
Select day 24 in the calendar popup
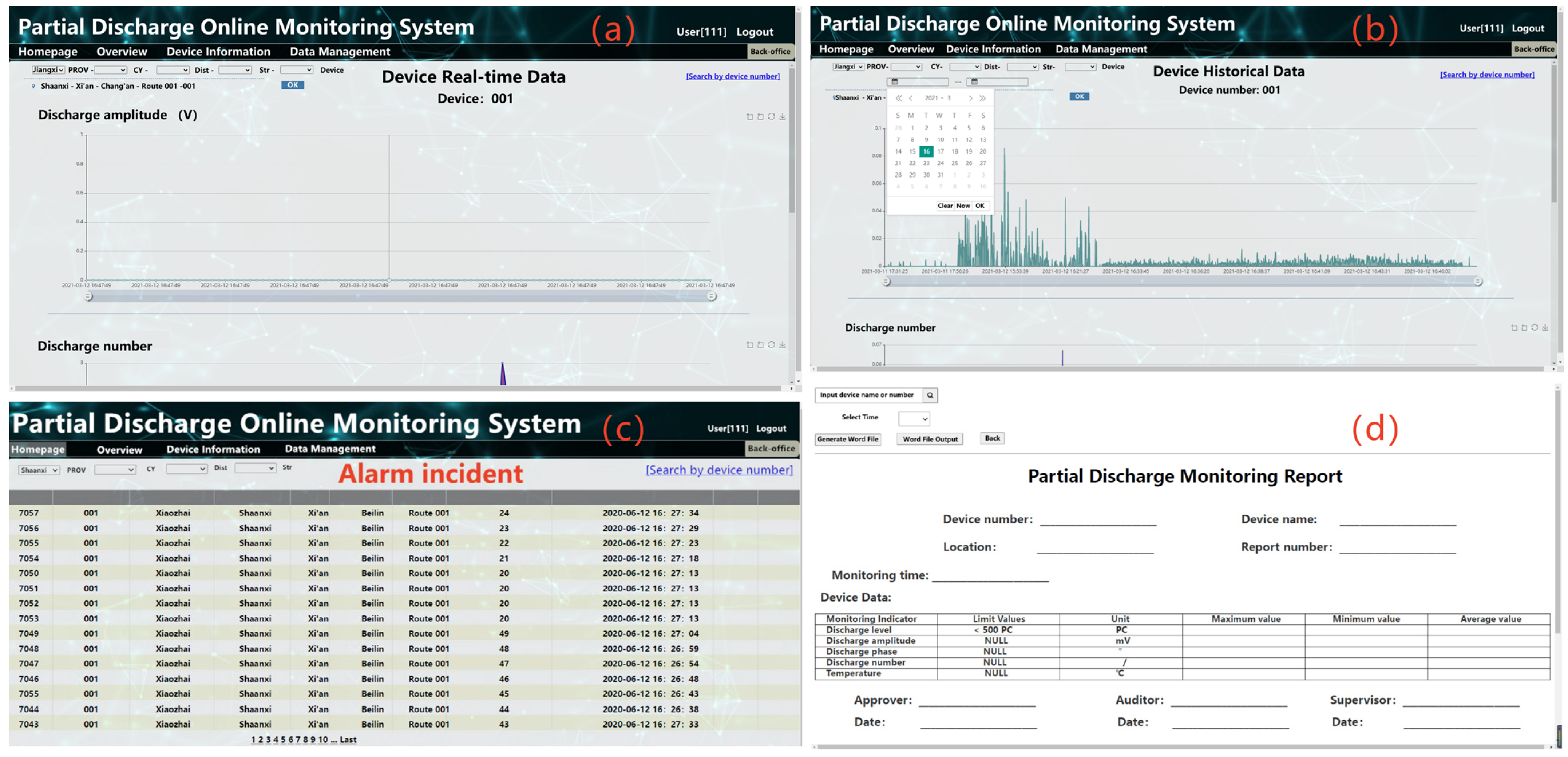click(941, 163)
